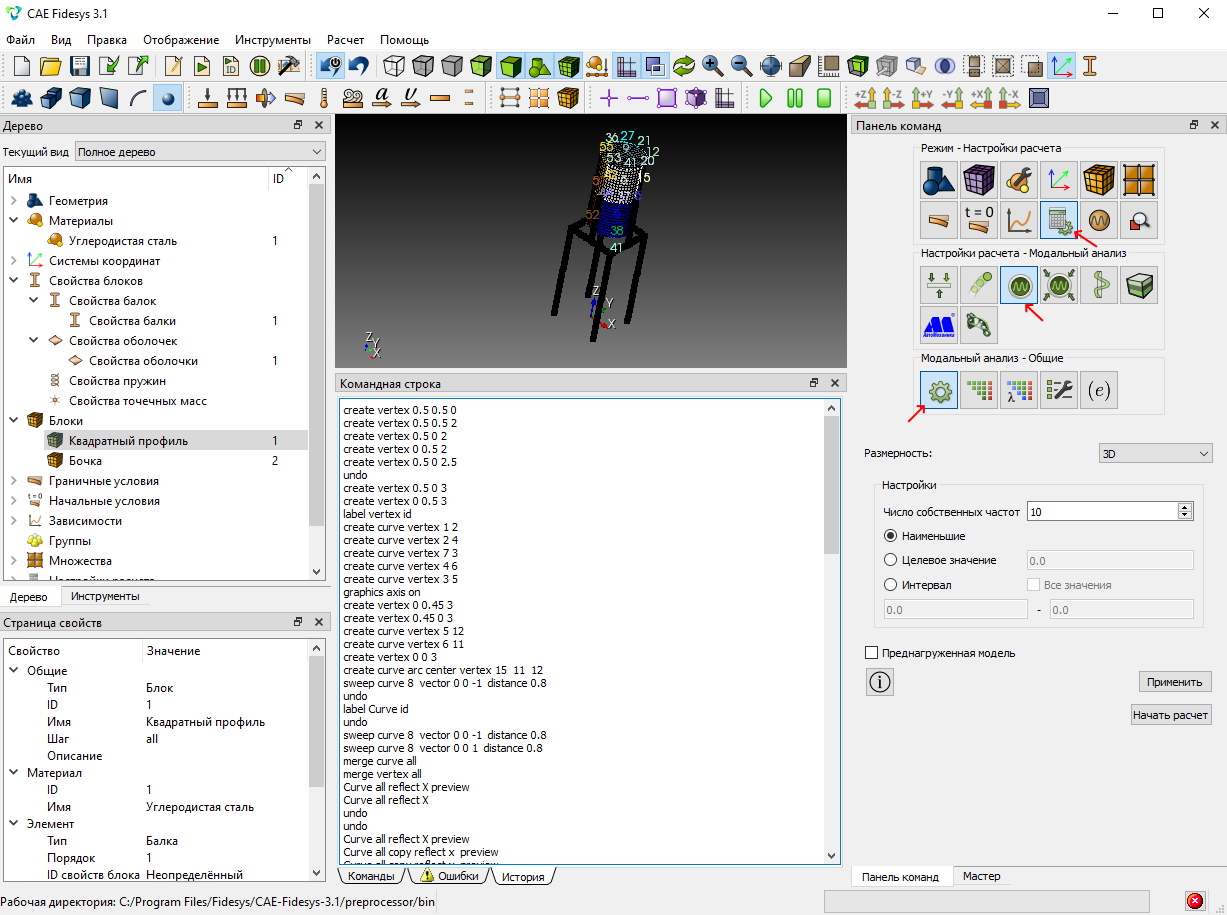Viewport: 1227px width, 915px height.
Task: Select the Бочка block in tree
Action: click(x=85, y=461)
